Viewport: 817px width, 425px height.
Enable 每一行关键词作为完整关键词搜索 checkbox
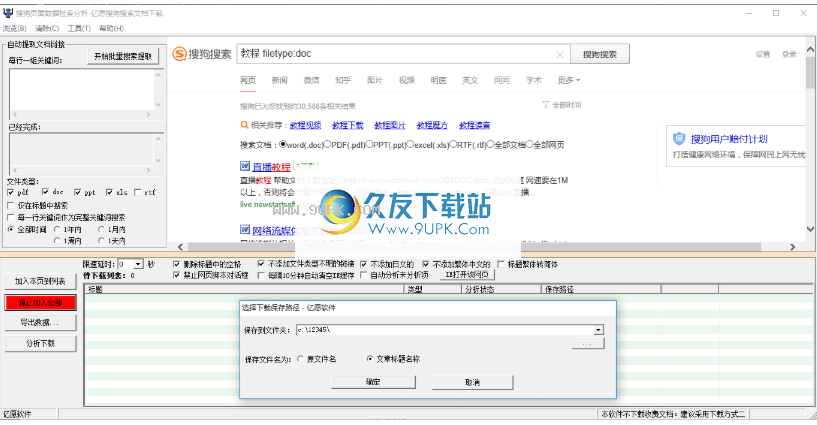click(x=11, y=217)
